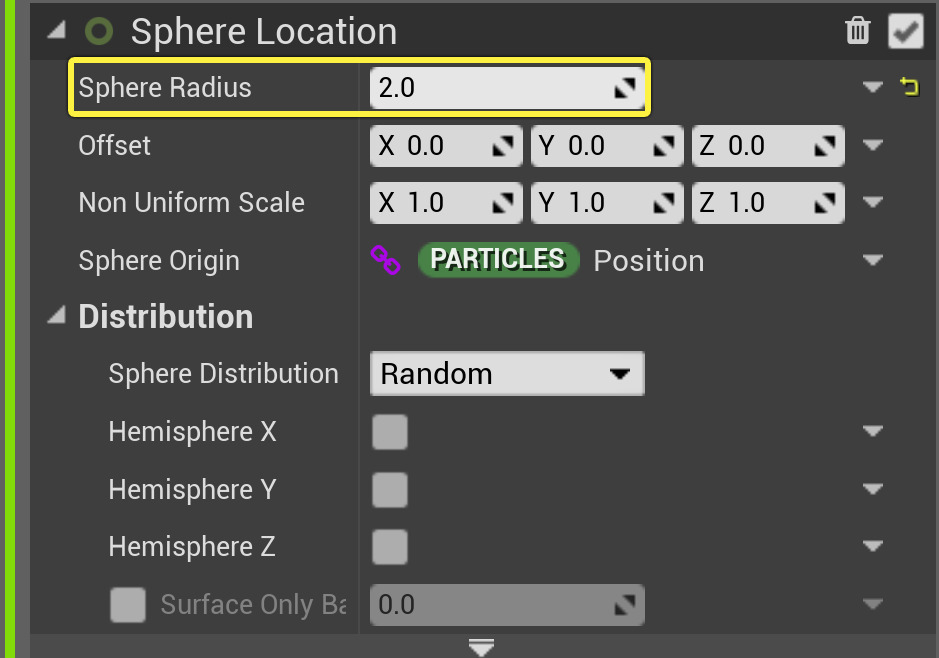Click the PARTICLES Position binding

tap(498, 261)
